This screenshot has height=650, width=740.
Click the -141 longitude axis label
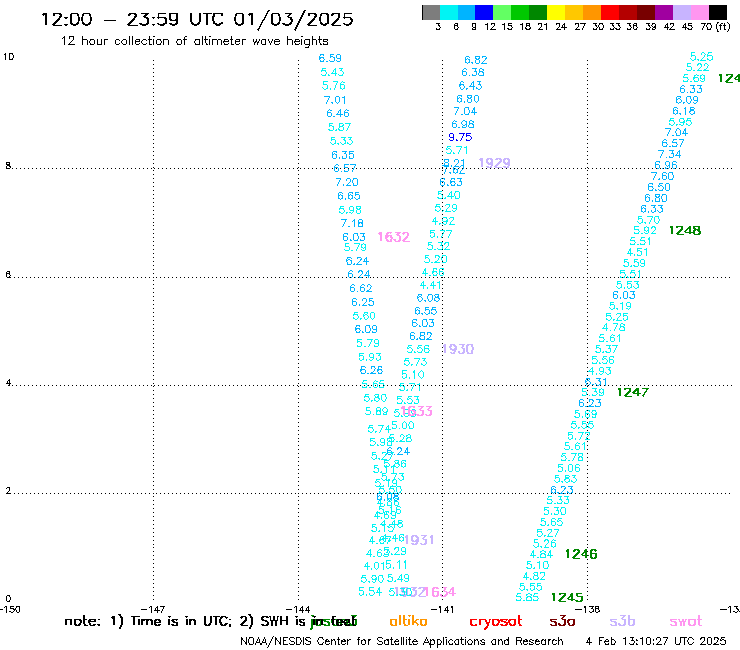coord(443,609)
